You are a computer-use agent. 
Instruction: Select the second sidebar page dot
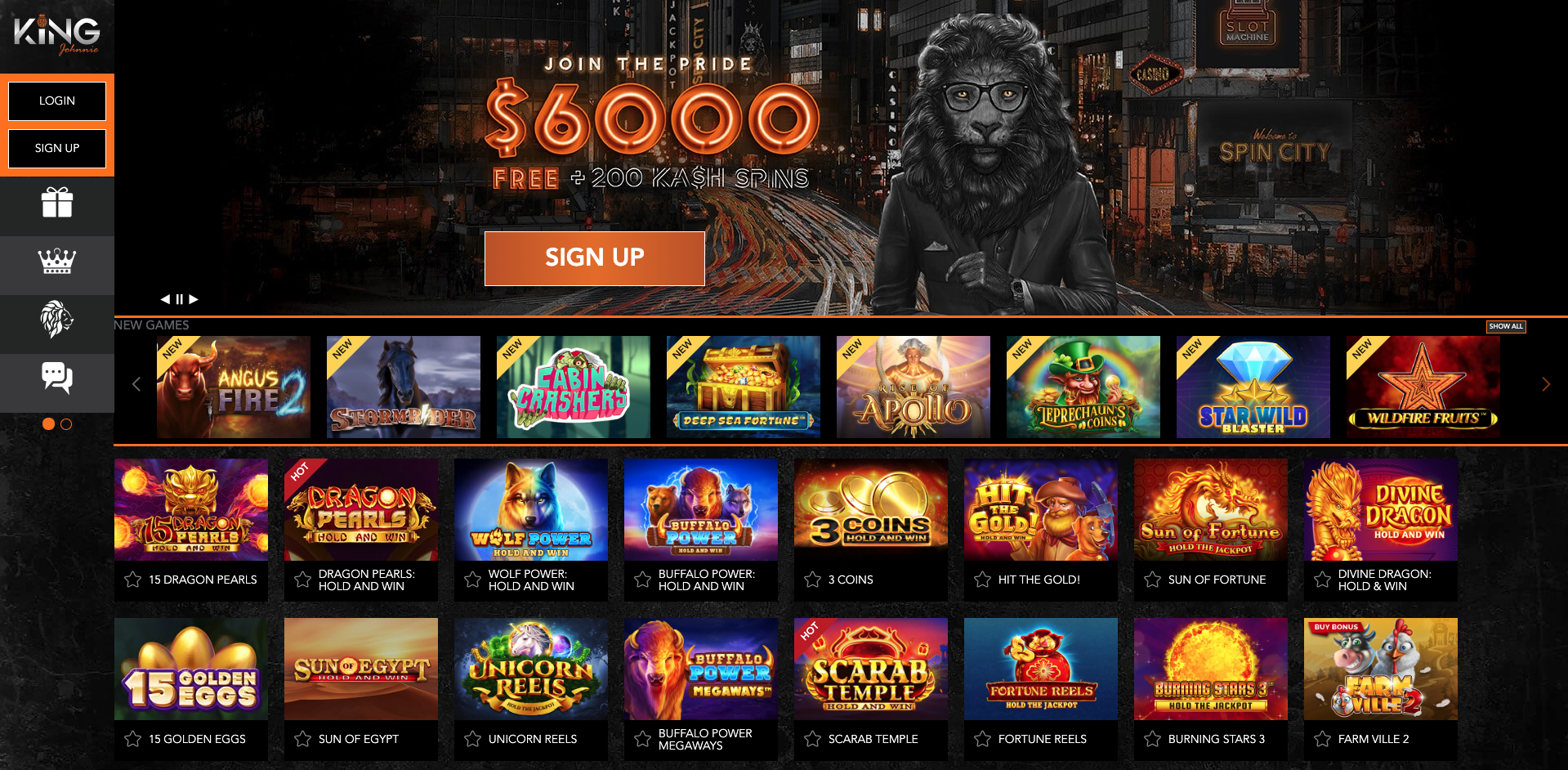point(66,424)
